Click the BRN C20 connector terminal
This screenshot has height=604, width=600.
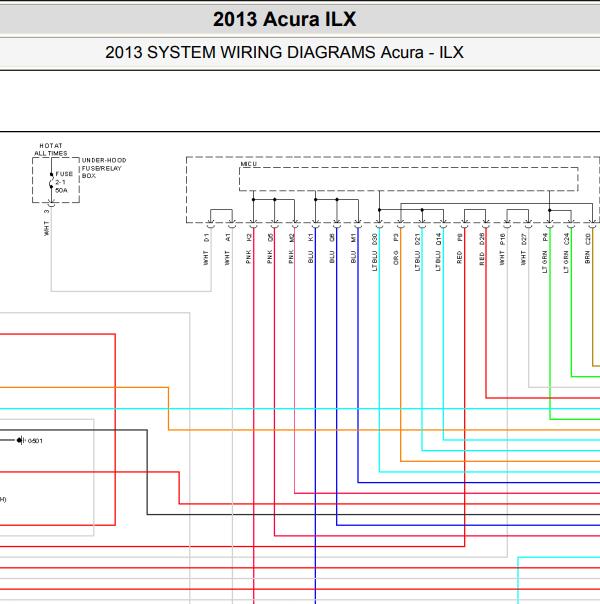[592, 224]
